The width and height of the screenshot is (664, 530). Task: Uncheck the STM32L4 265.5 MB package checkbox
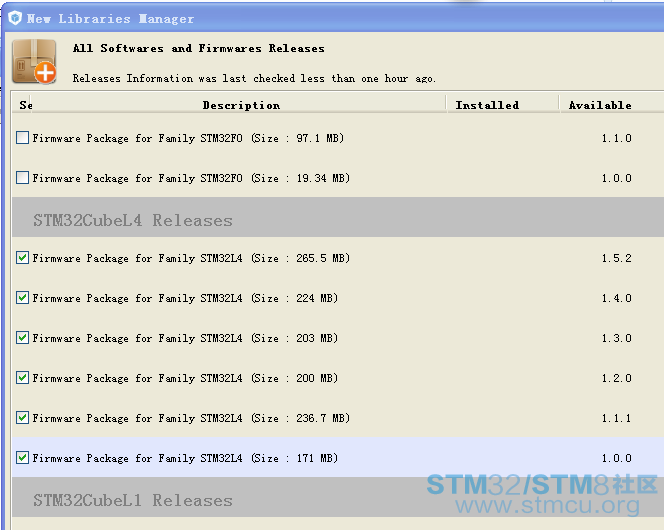pyautogui.click(x=22, y=257)
